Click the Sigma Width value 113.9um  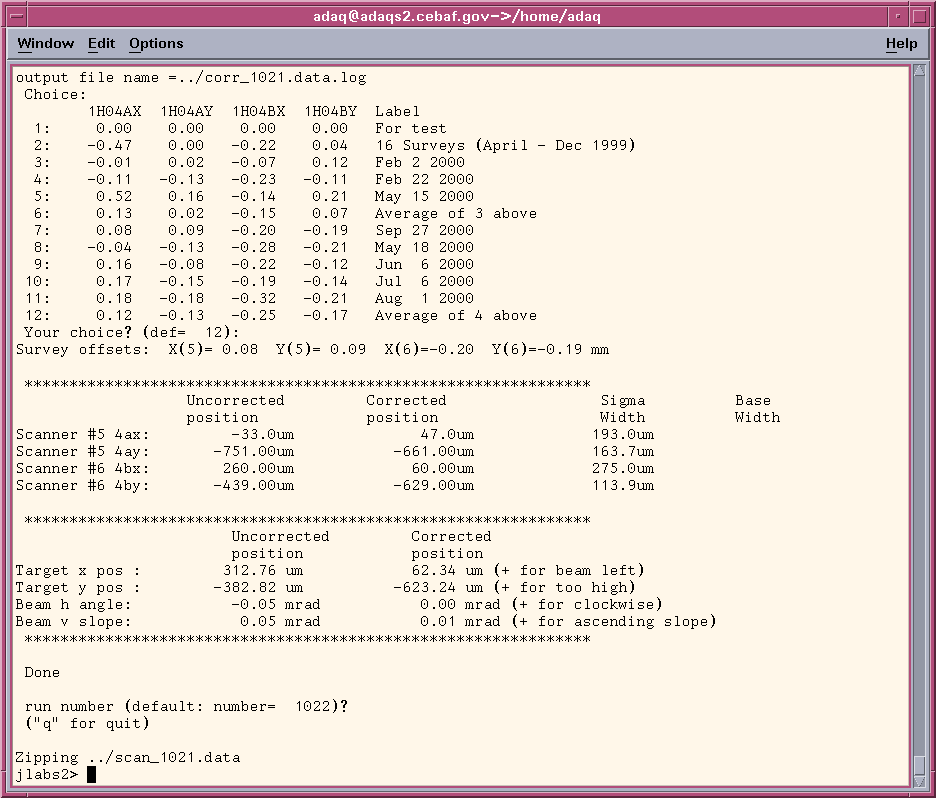coord(623,486)
